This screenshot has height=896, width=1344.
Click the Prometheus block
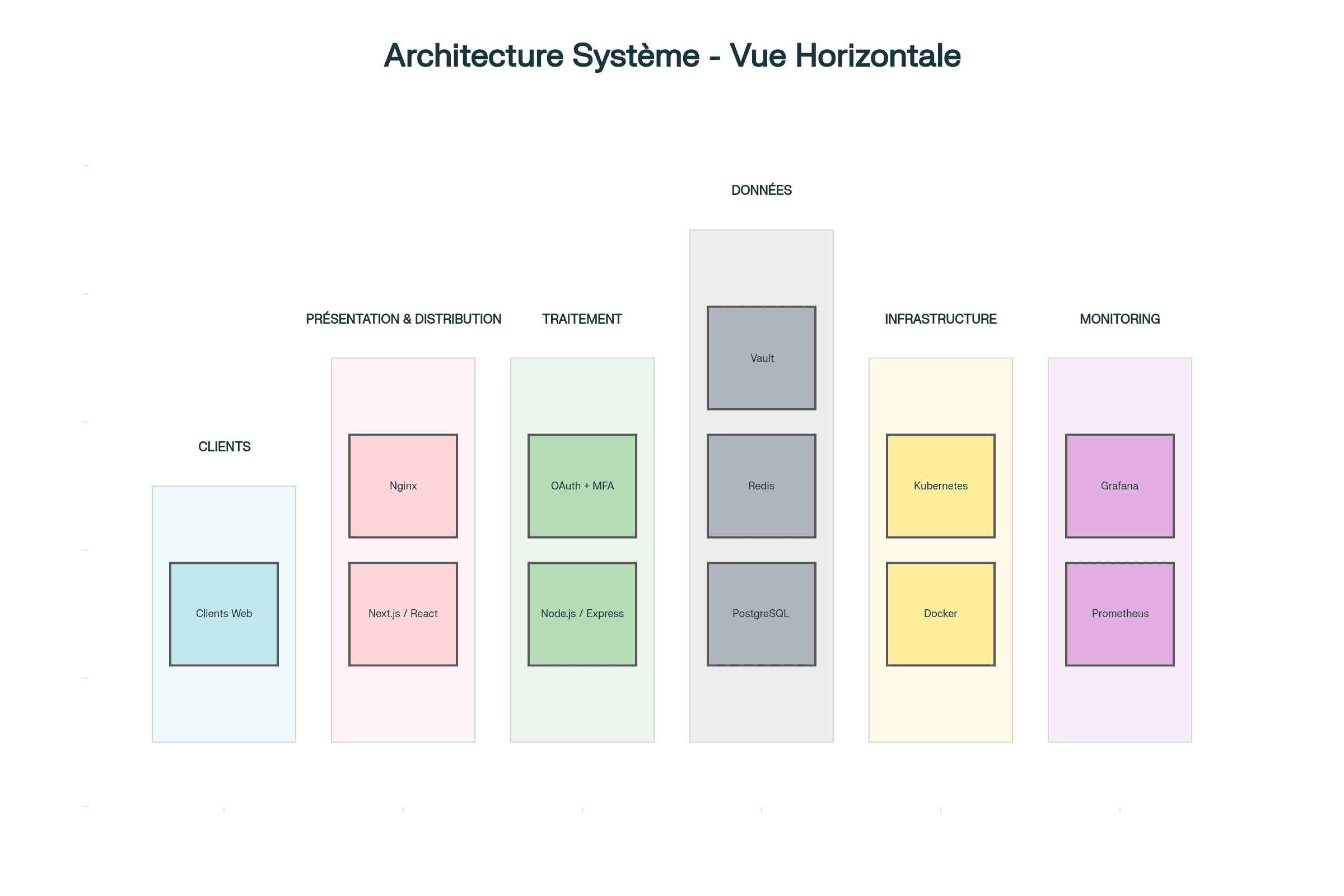coord(1119,614)
